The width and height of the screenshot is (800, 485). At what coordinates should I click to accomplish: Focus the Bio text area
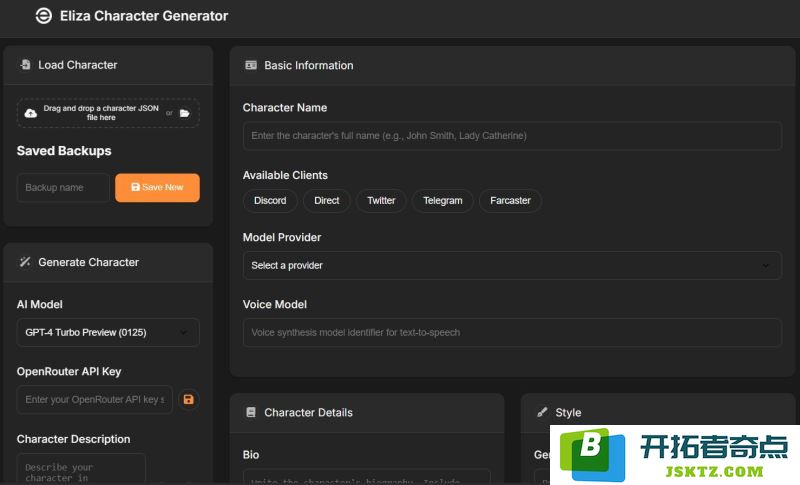pos(367,477)
